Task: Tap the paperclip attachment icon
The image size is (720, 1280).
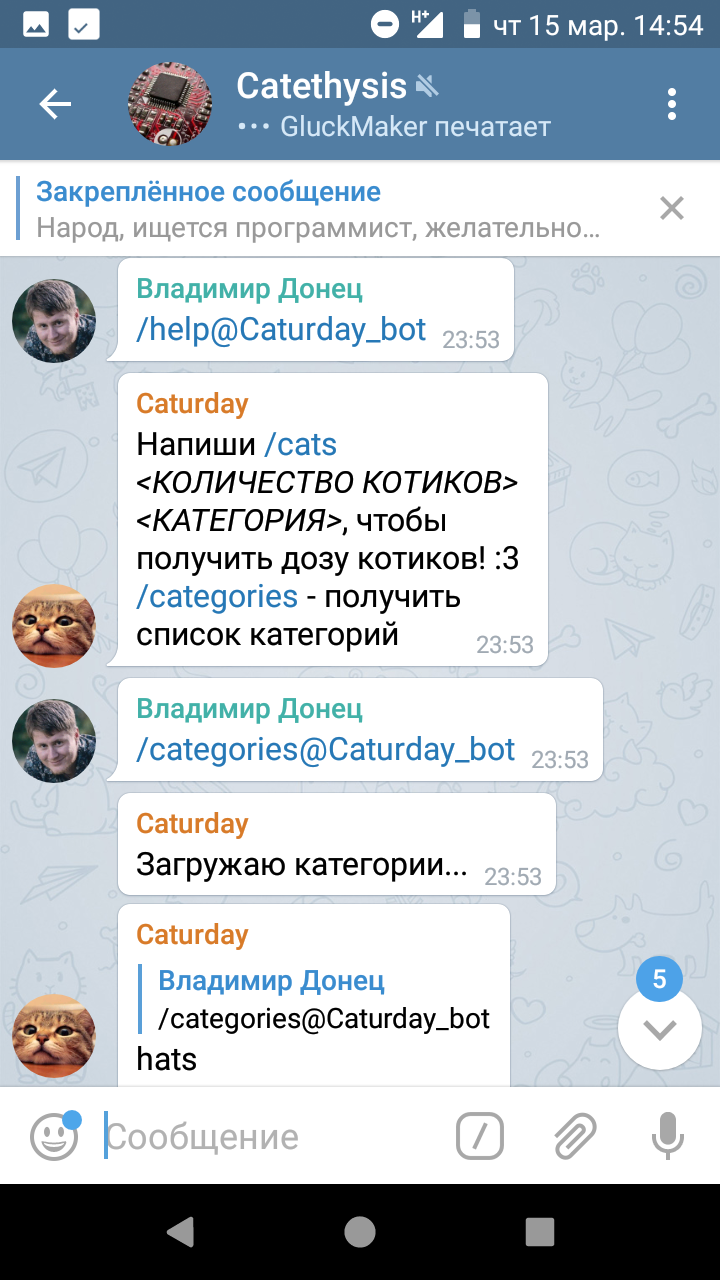Action: point(575,1136)
